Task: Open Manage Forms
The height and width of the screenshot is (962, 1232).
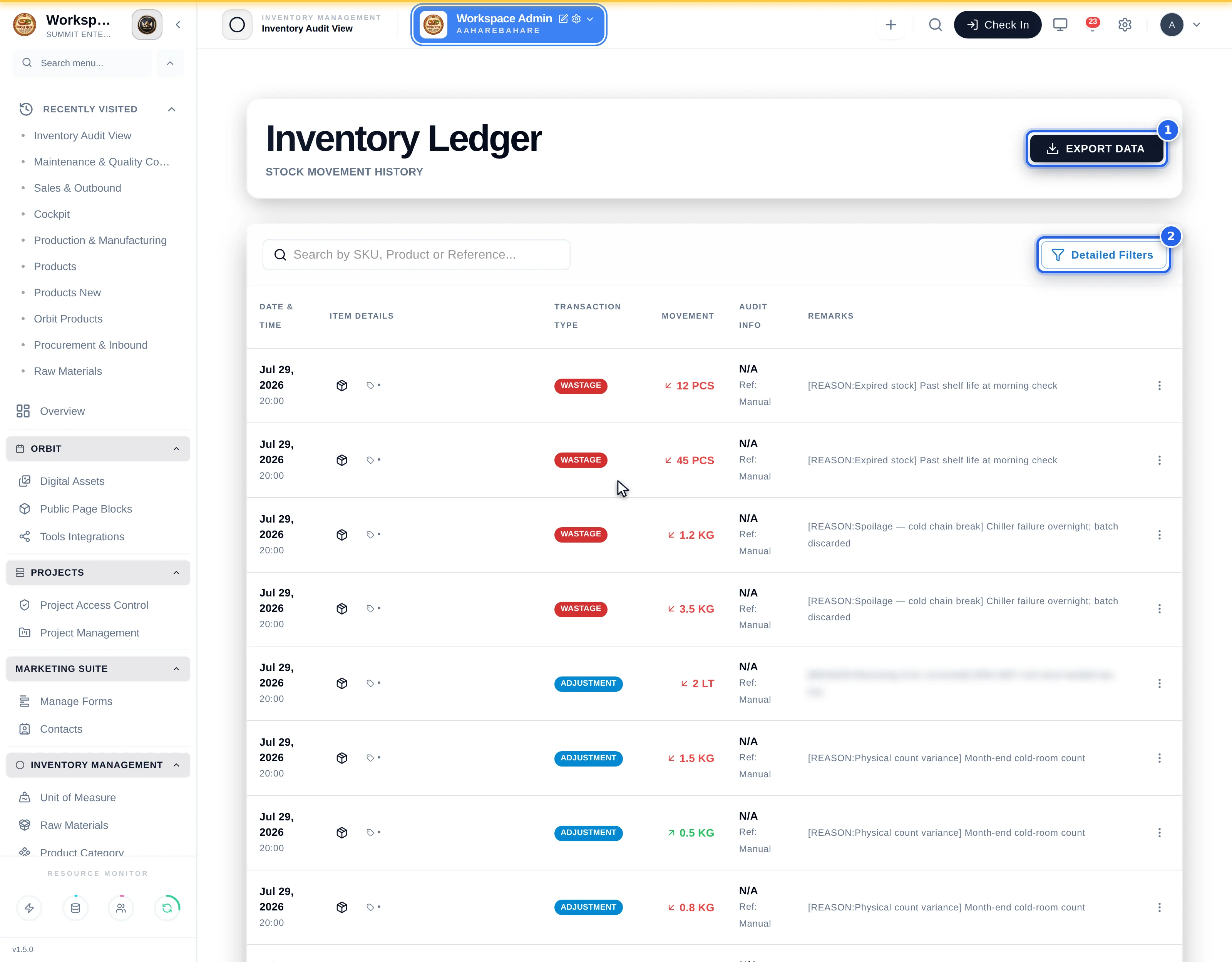Action: [x=76, y=701]
